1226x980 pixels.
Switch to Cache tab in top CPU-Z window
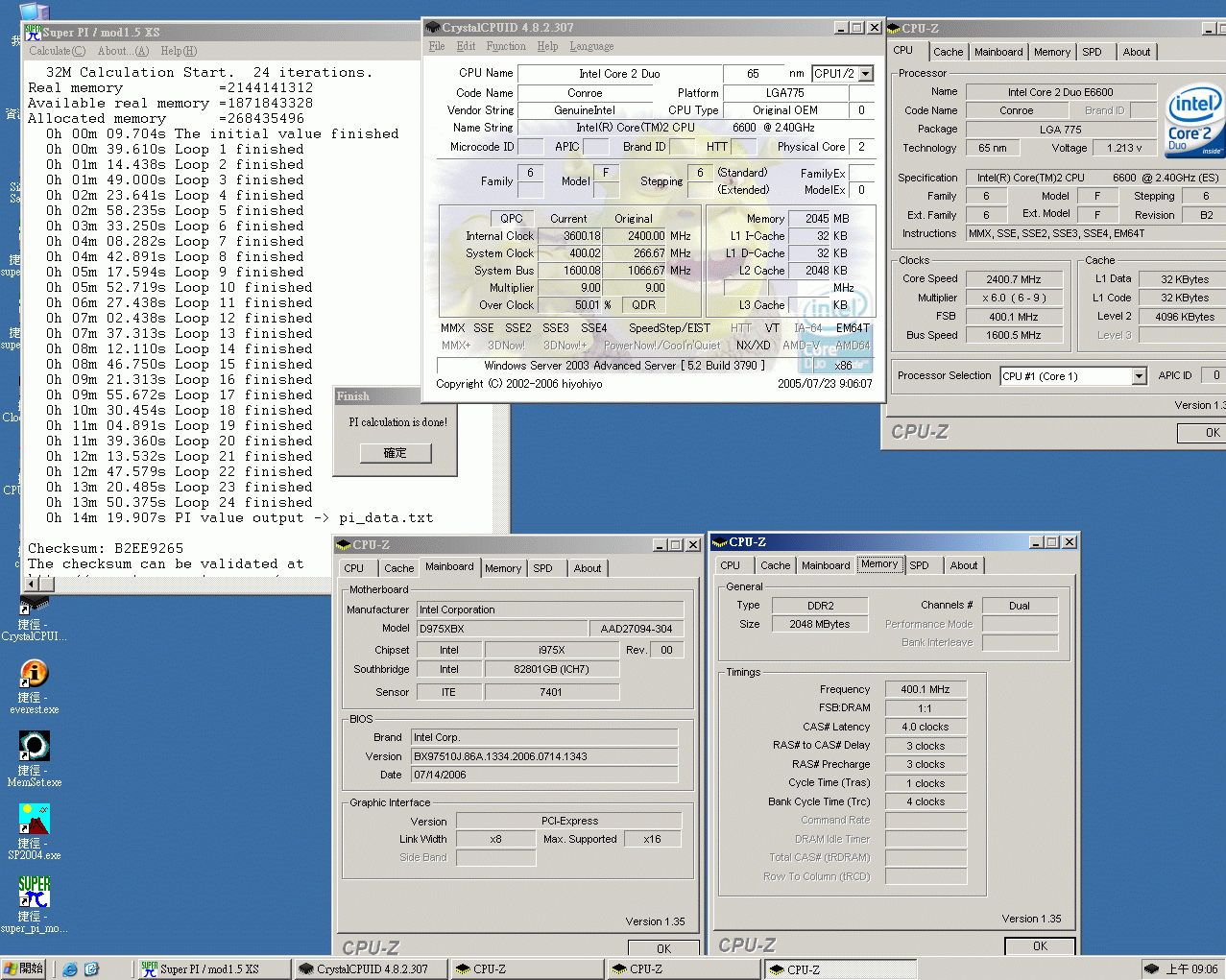(948, 52)
